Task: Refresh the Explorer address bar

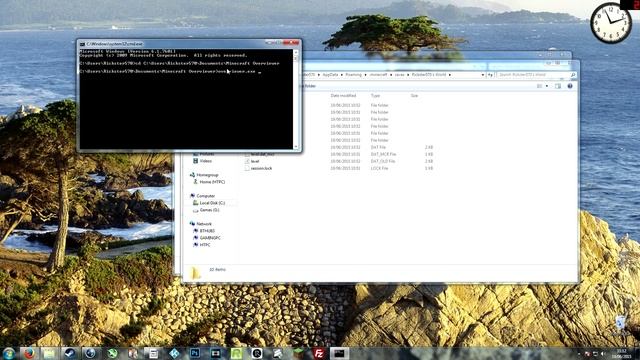Action: pos(490,75)
